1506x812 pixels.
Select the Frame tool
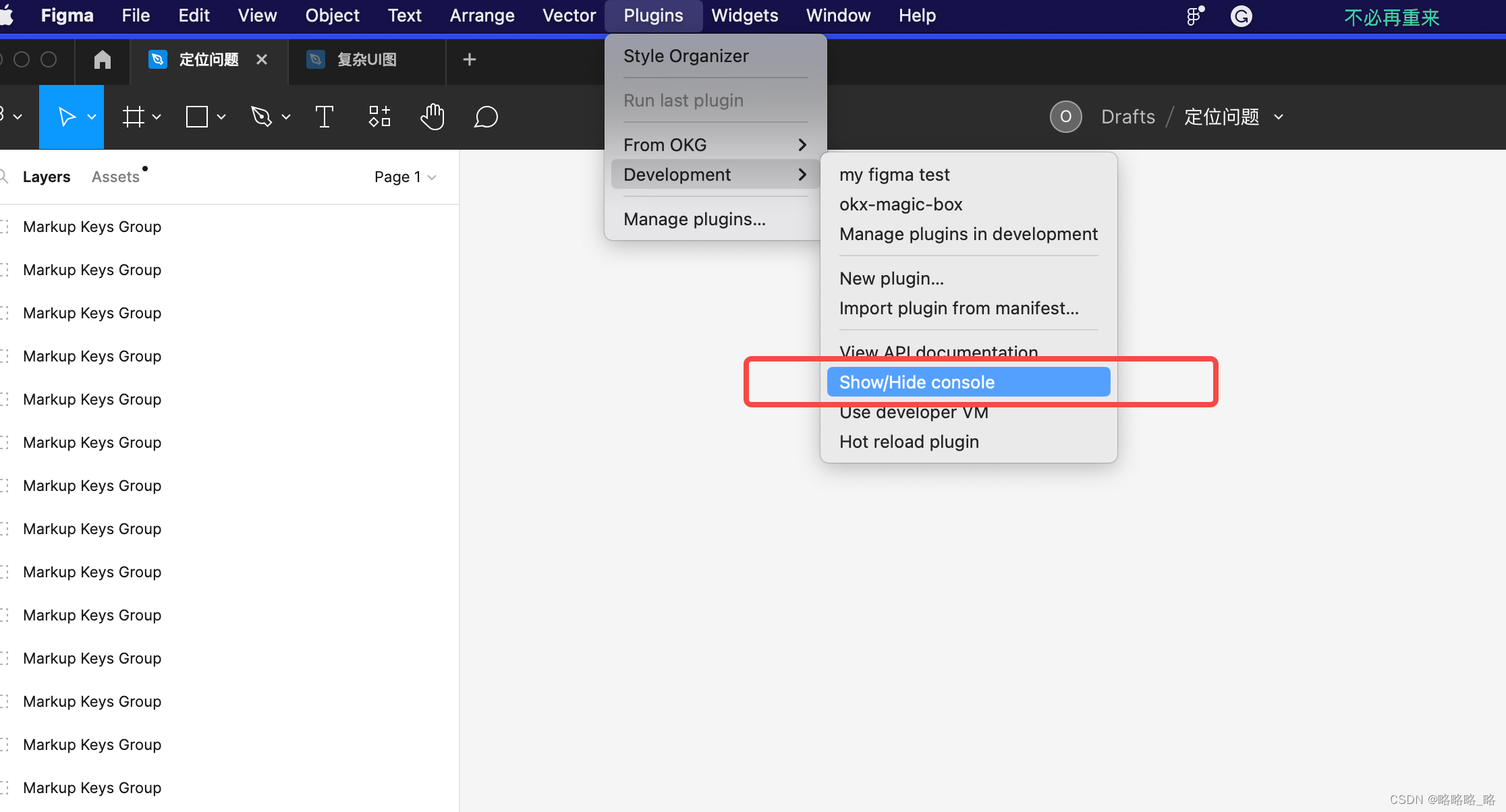tap(134, 117)
